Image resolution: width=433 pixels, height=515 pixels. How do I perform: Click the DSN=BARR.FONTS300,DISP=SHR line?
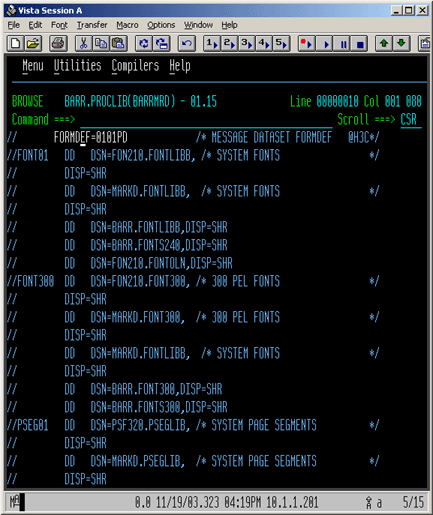click(x=159, y=408)
